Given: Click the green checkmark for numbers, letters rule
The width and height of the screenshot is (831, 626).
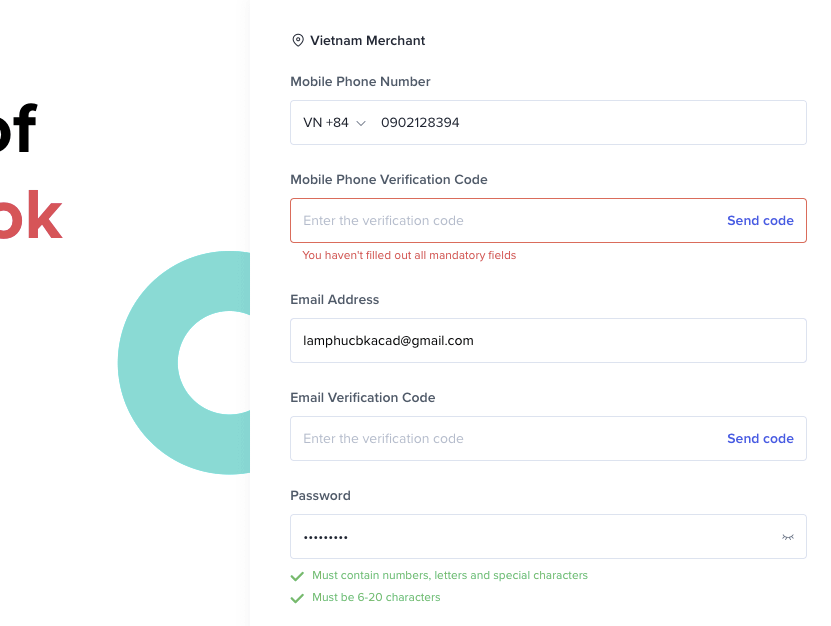Looking at the screenshot, I should 297,576.
